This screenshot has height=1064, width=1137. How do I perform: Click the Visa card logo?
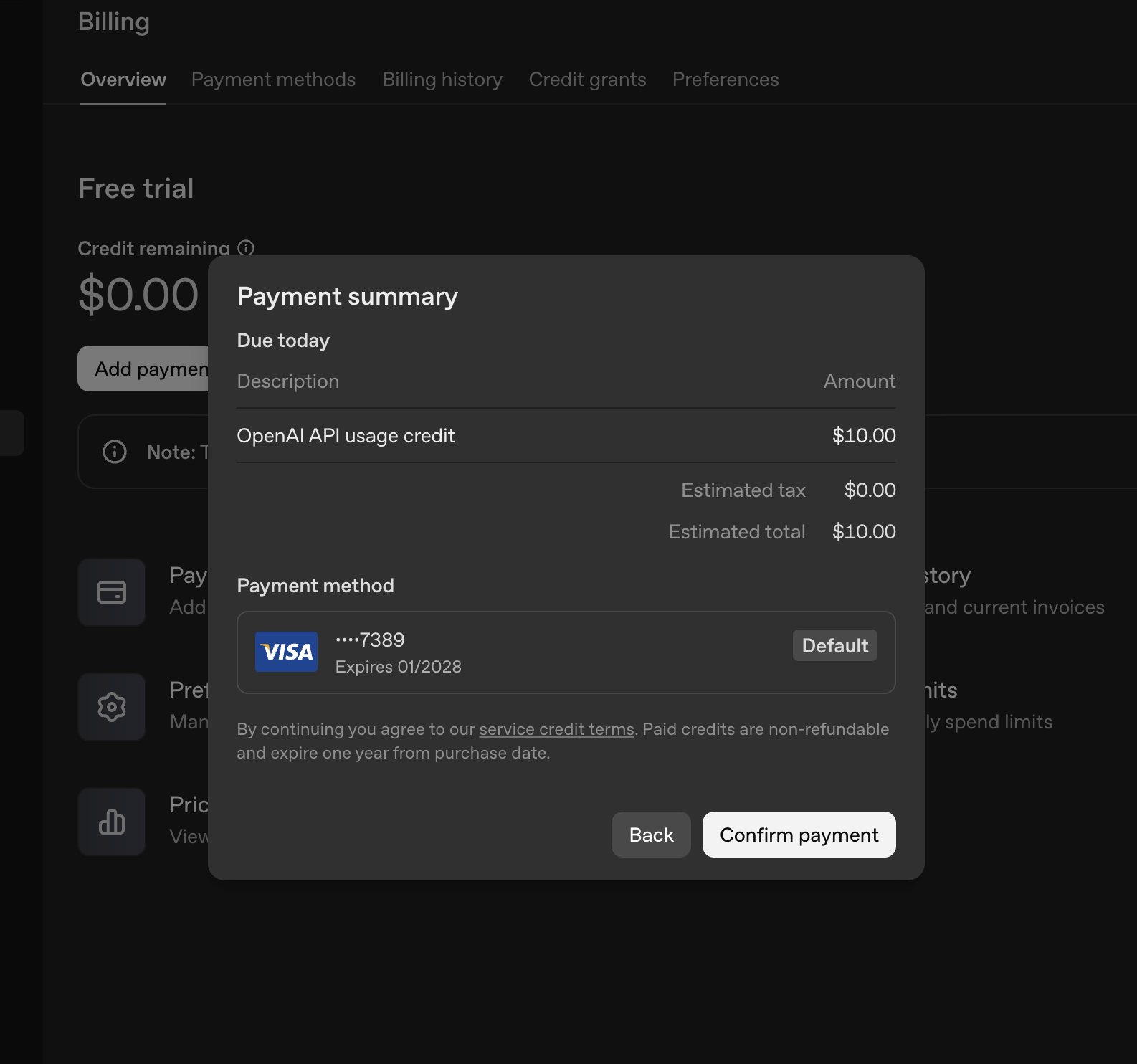(x=286, y=652)
